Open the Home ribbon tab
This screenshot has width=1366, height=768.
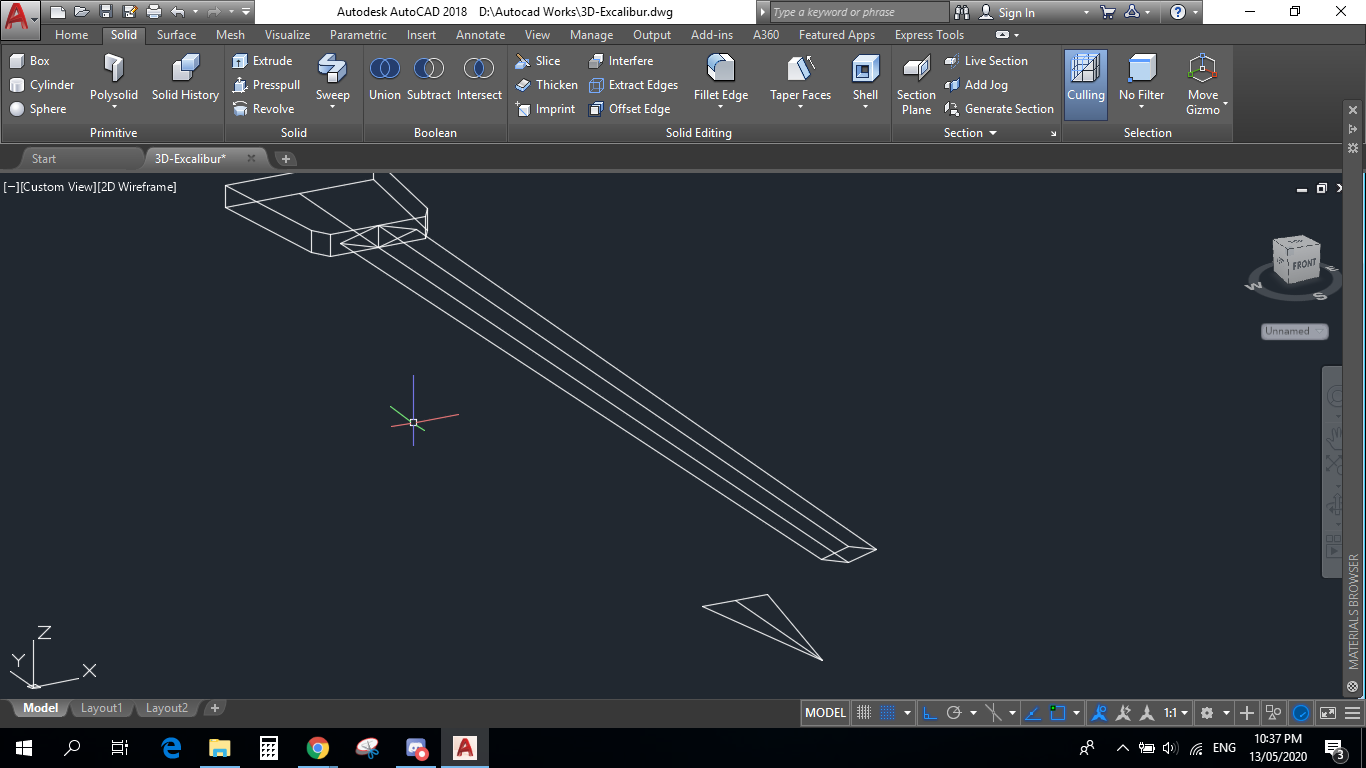(71, 35)
